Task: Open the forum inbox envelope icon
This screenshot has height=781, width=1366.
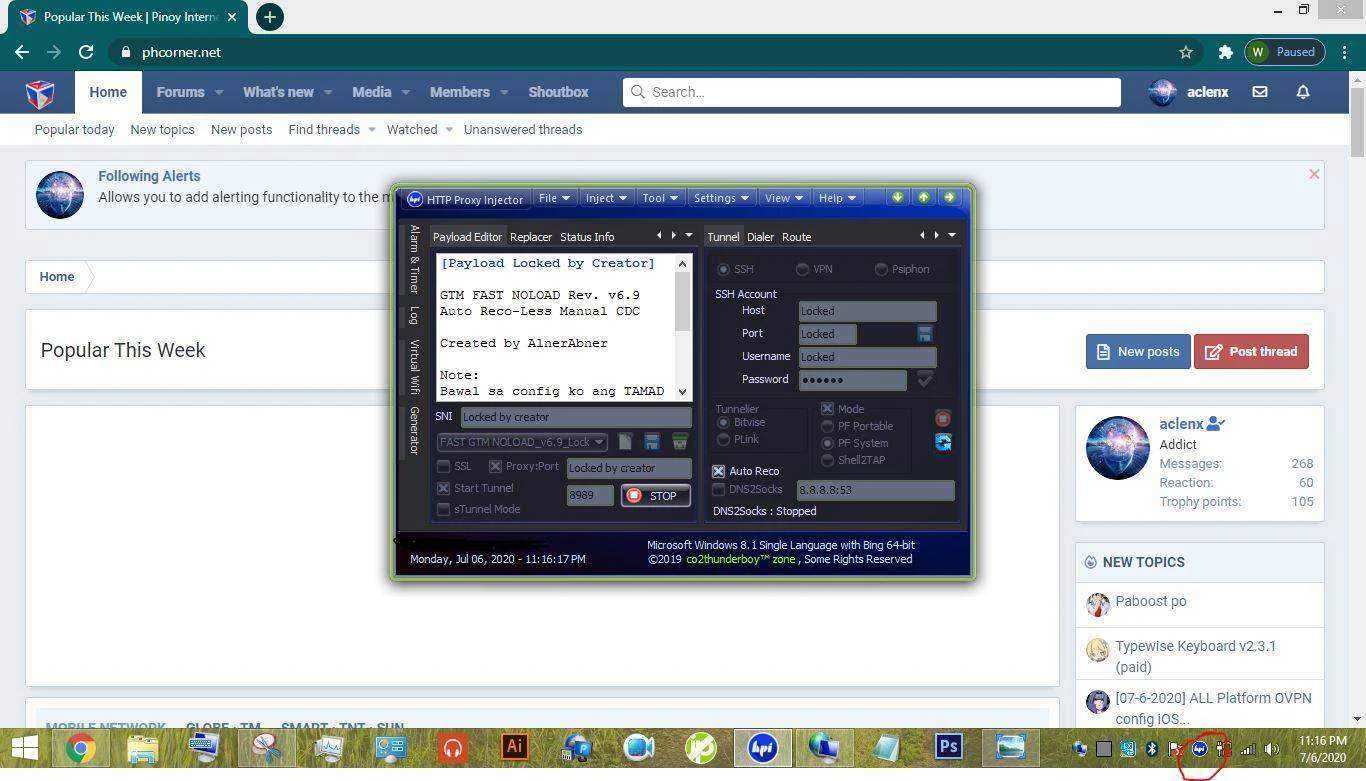Action: 1260,92
